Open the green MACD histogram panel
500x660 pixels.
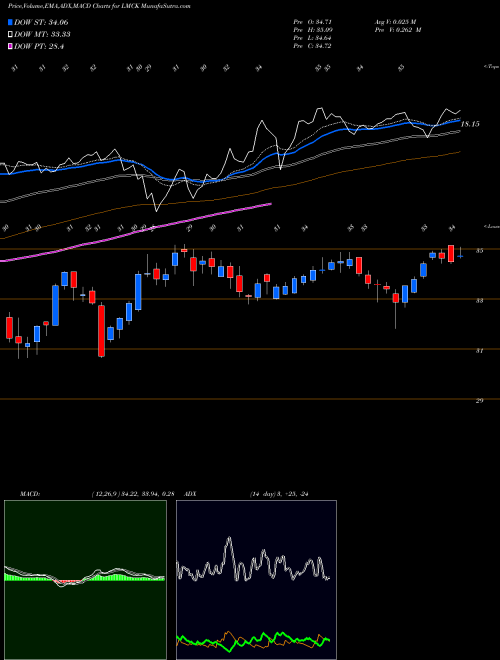tap(85, 580)
